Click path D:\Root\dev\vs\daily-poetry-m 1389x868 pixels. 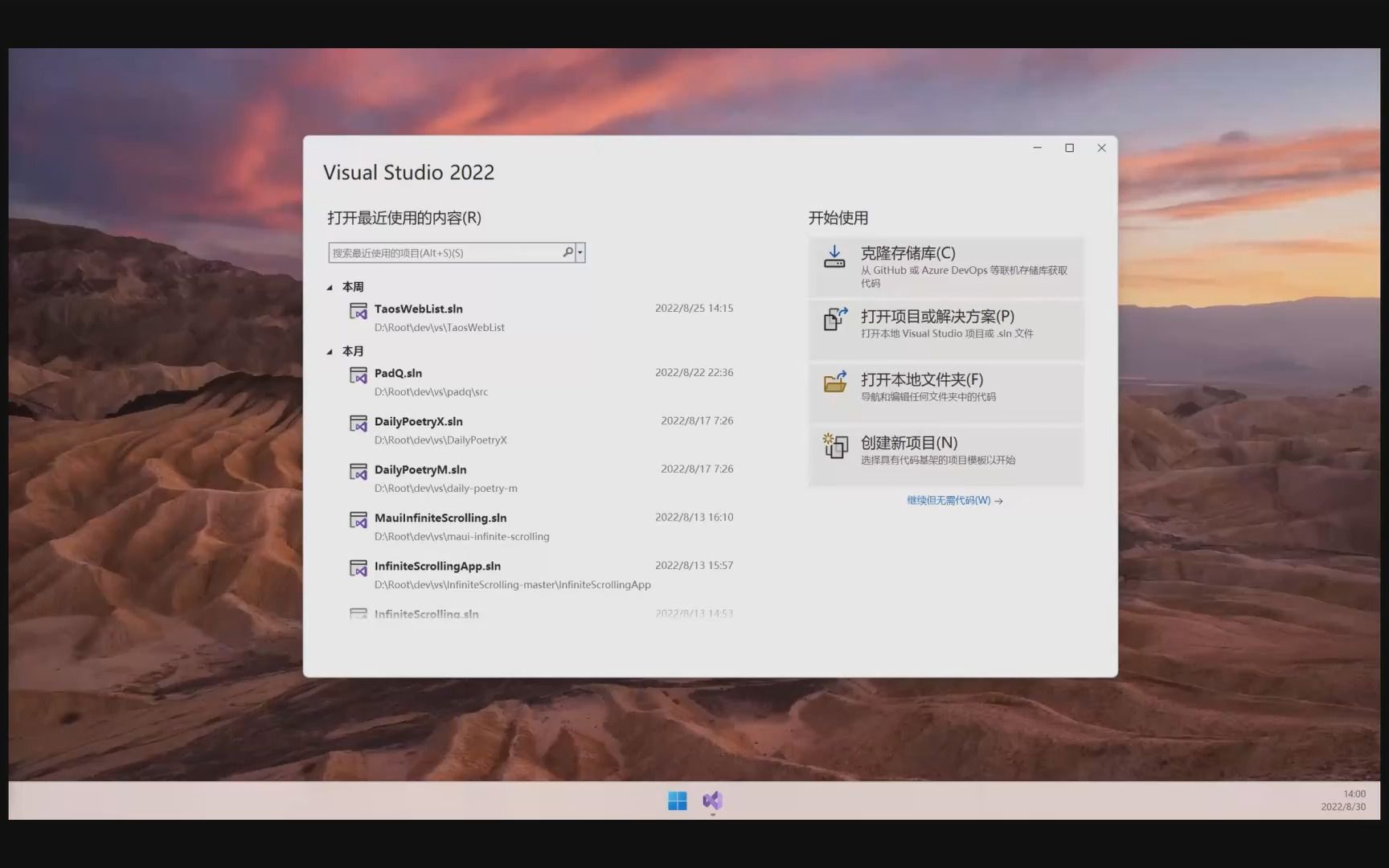click(x=445, y=489)
